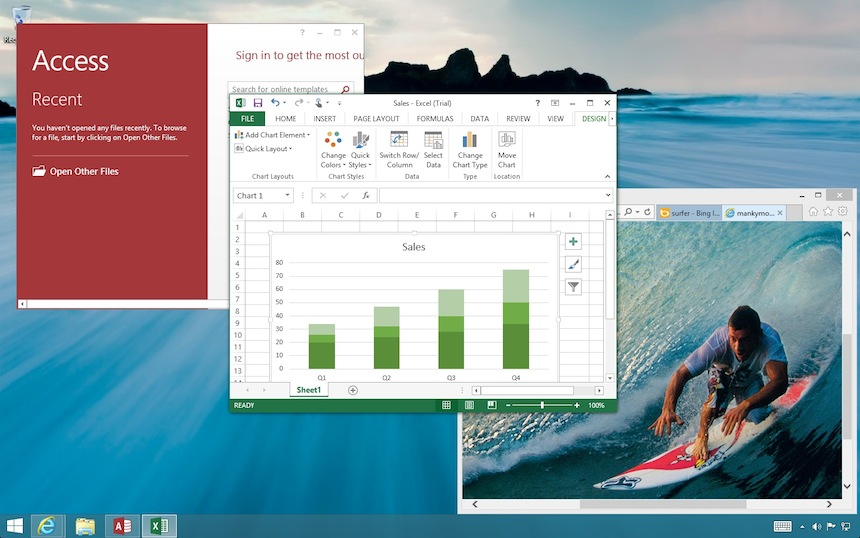The image size is (860, 538).
Task: Open Add Chart Element dropdown
Action: 272,135
